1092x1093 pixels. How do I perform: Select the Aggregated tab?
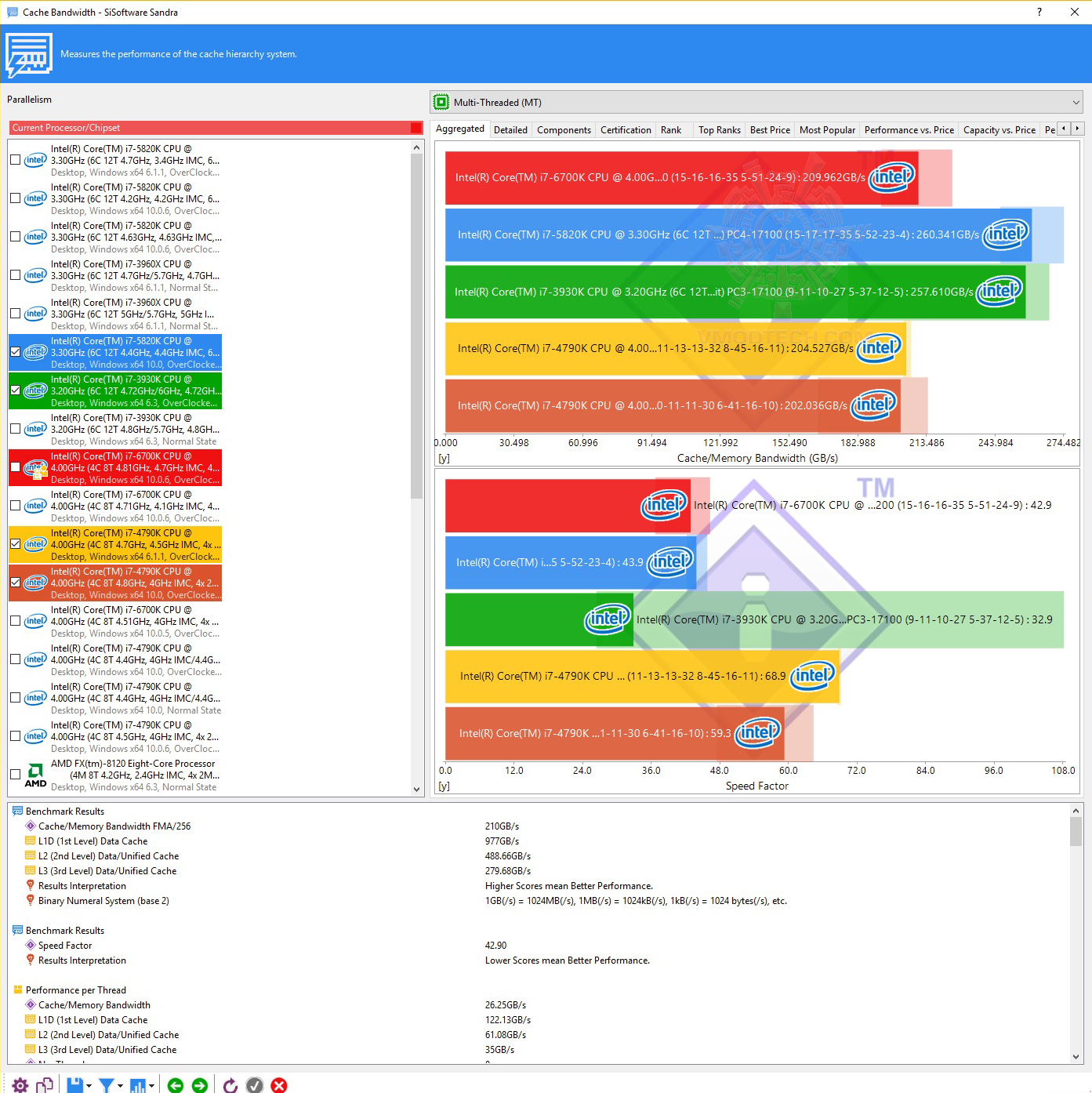click(460, 129)
